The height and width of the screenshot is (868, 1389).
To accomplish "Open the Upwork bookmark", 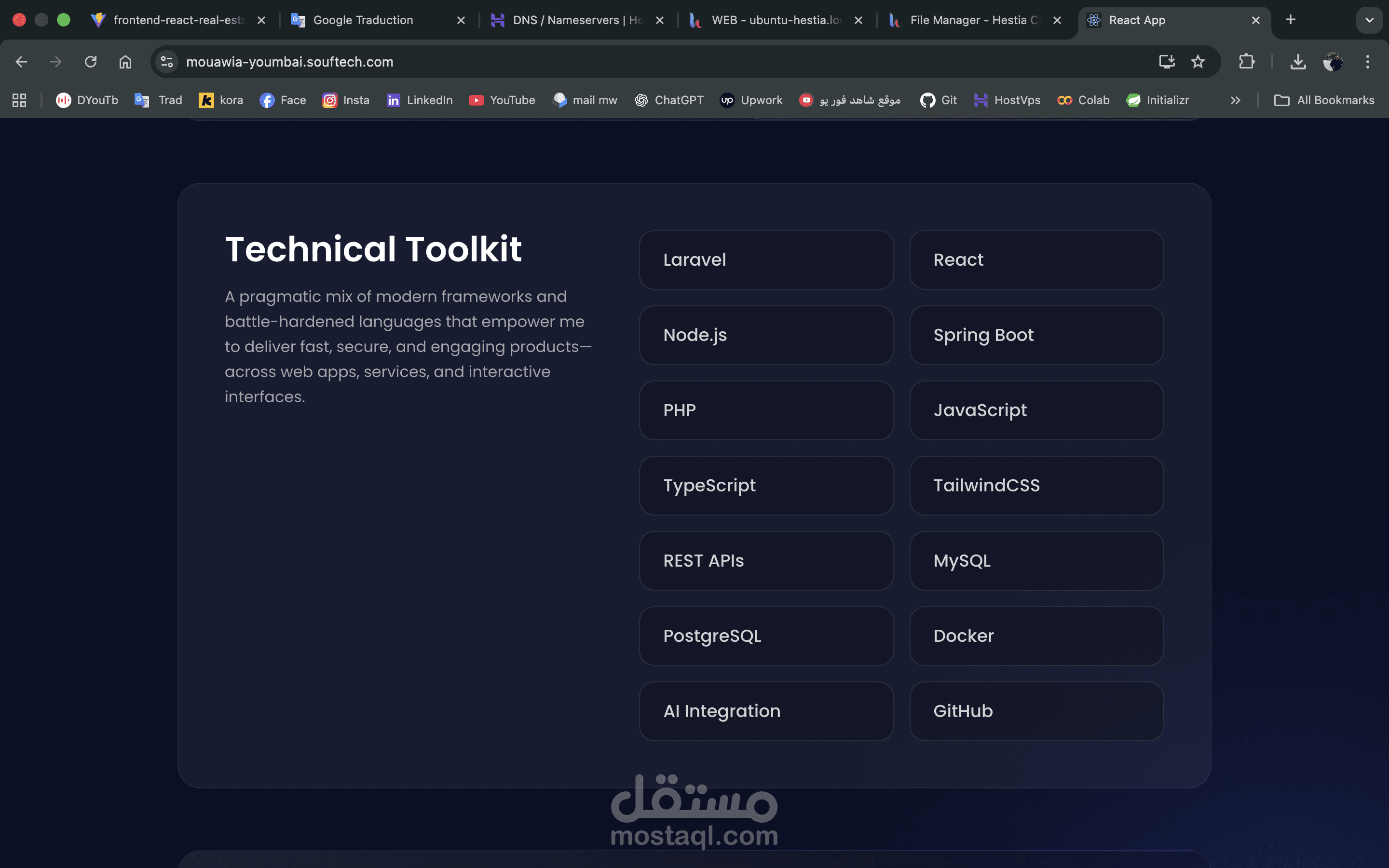I will (751, 100).
